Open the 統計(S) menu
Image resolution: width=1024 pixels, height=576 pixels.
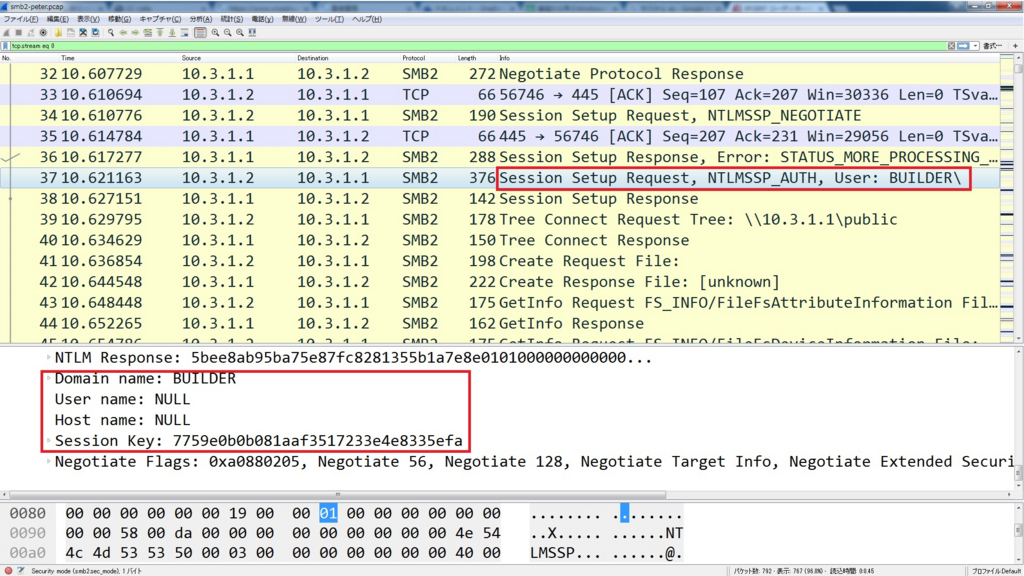pyautogui.click(x=231, y=20)
